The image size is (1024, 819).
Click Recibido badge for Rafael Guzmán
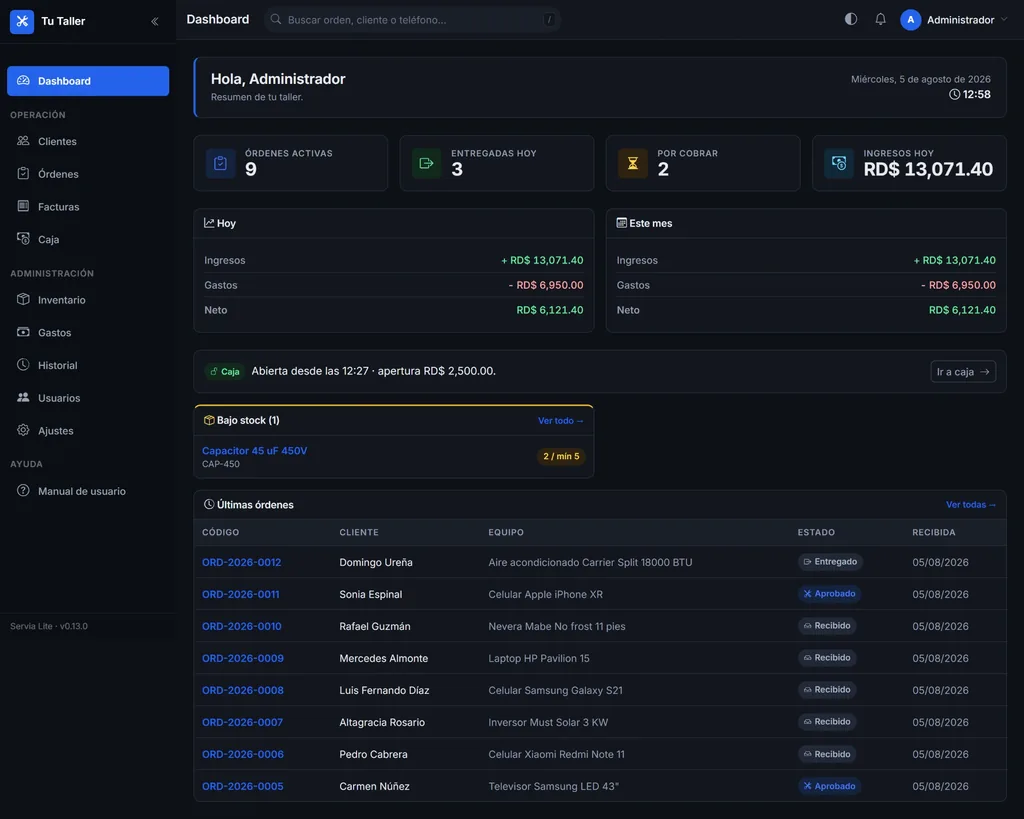tap(827, 626)
